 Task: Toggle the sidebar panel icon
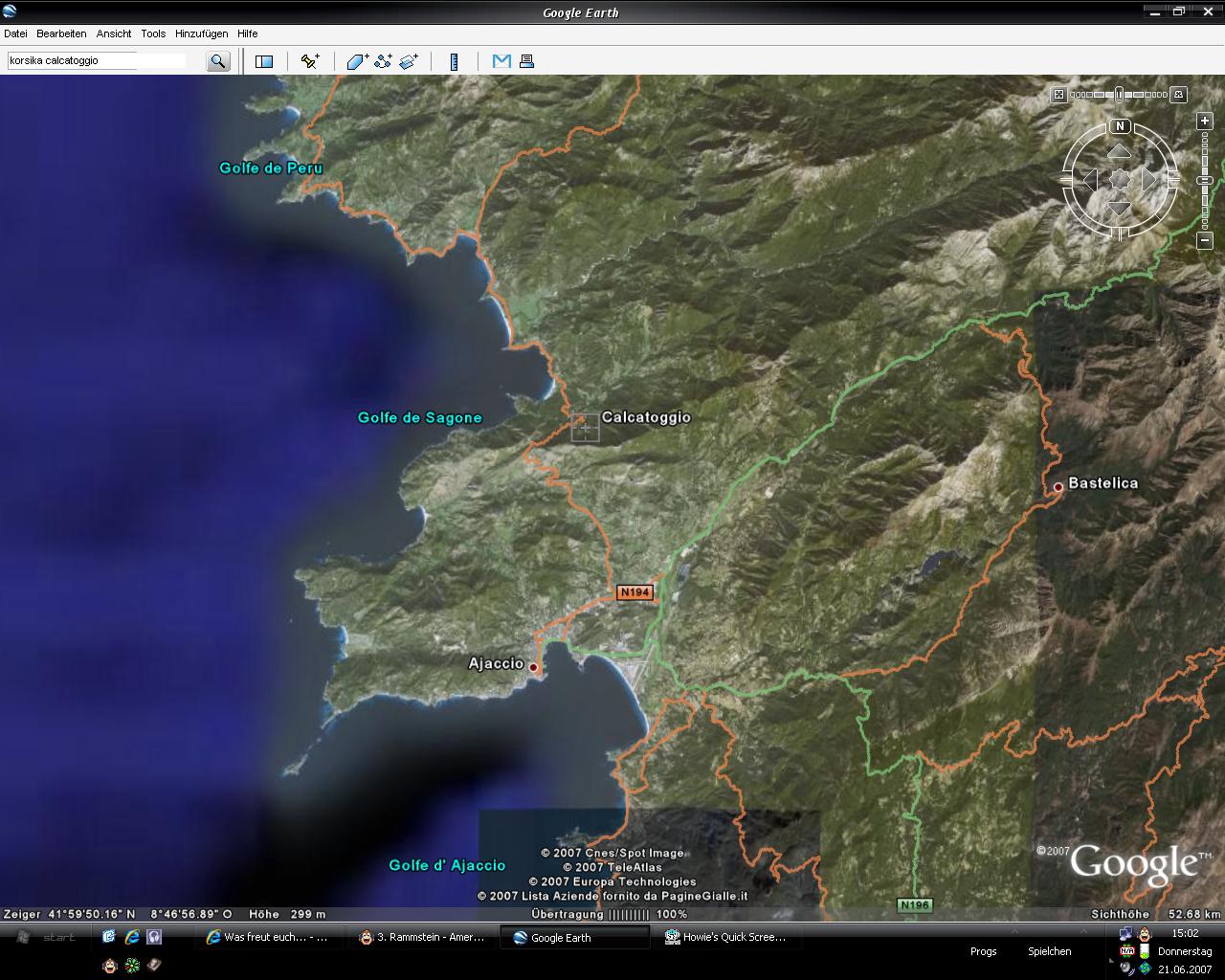264,61
